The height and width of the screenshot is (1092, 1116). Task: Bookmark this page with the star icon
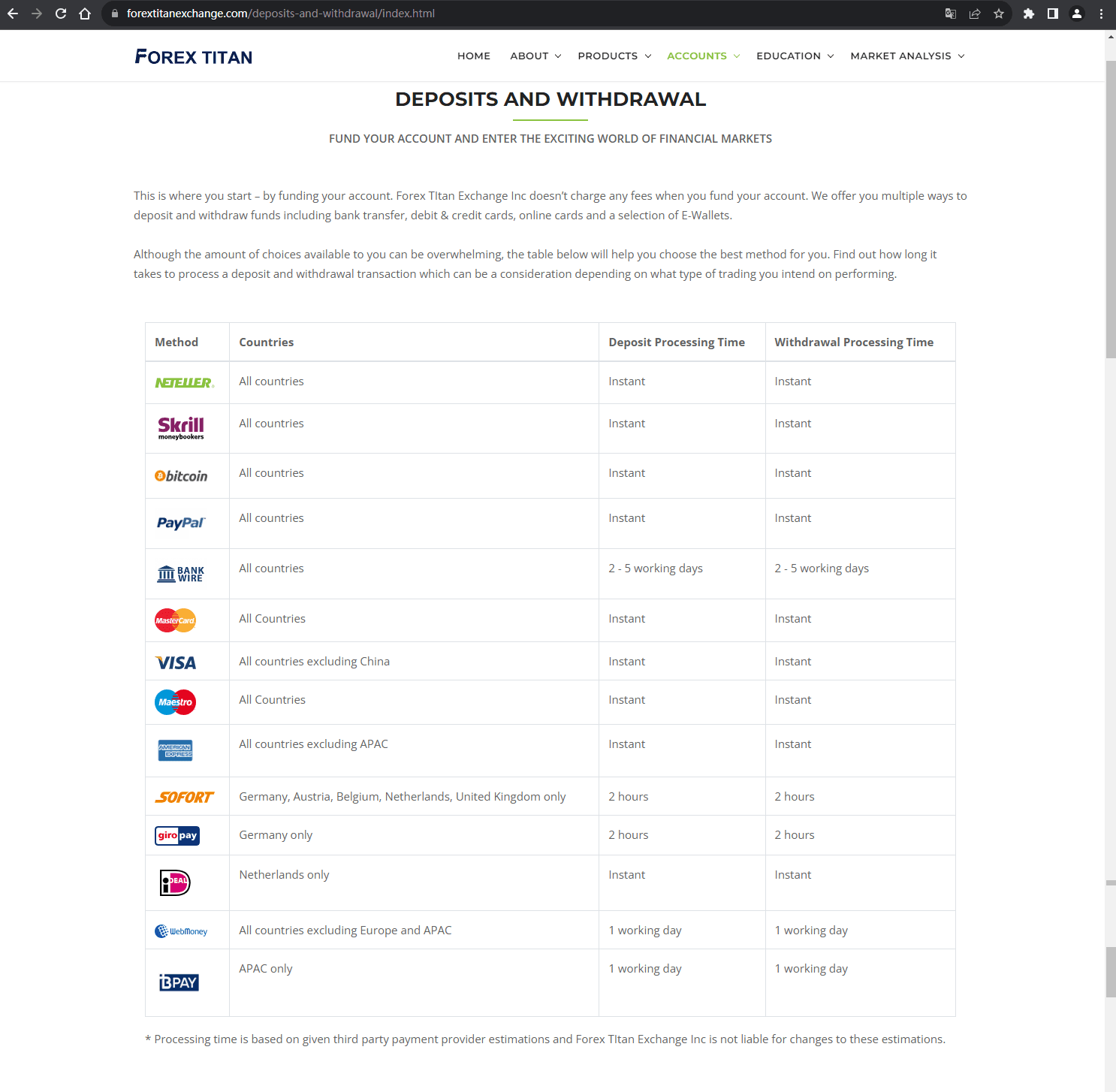tap(999, 14)
